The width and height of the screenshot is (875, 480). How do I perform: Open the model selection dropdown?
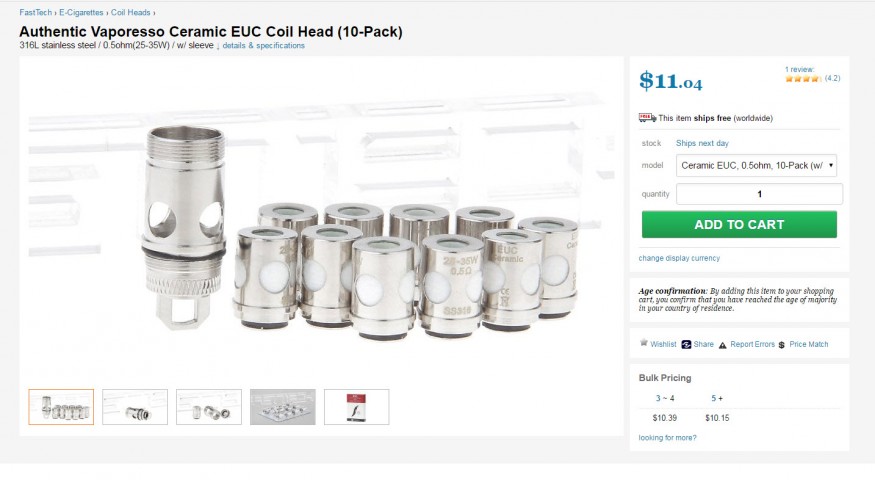[x=757, y=166]
